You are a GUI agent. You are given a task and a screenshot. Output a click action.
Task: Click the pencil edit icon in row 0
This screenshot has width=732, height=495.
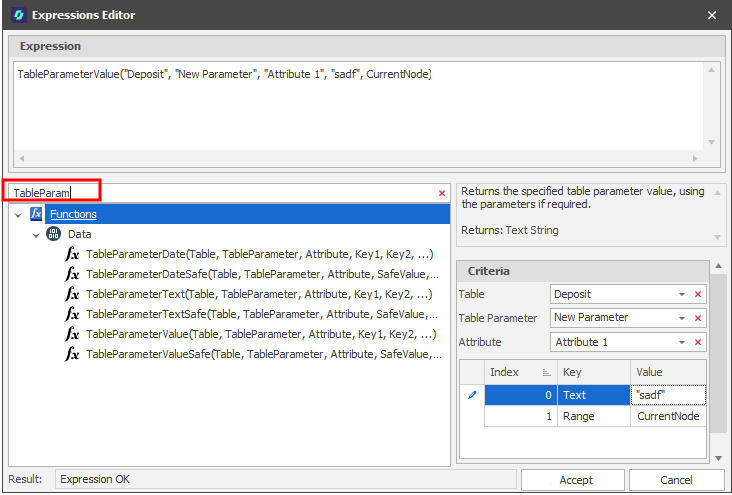point(472,395)
